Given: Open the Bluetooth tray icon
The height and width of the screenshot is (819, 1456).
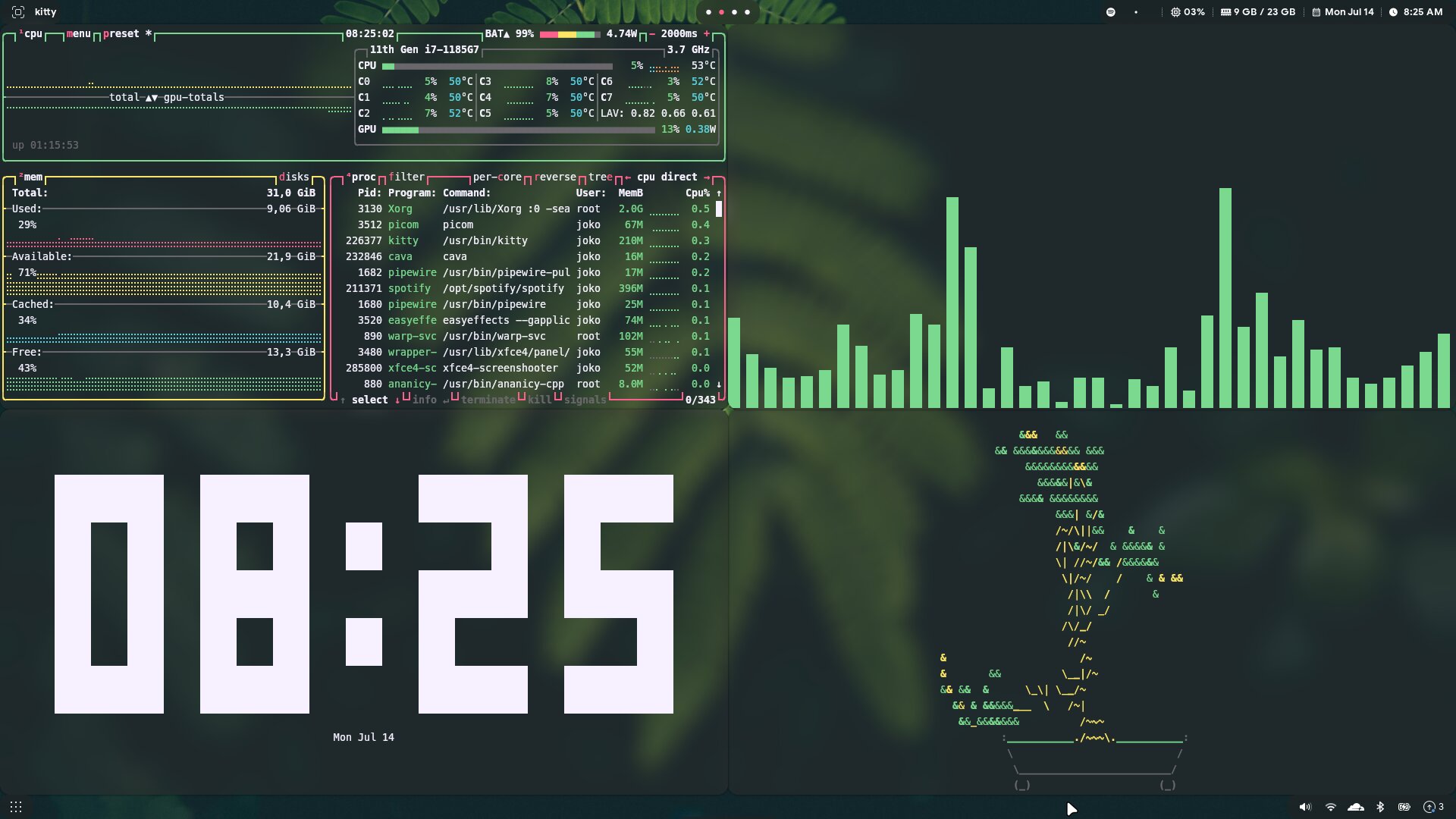Looking at the screenshot, I should tap(1380, 807).
